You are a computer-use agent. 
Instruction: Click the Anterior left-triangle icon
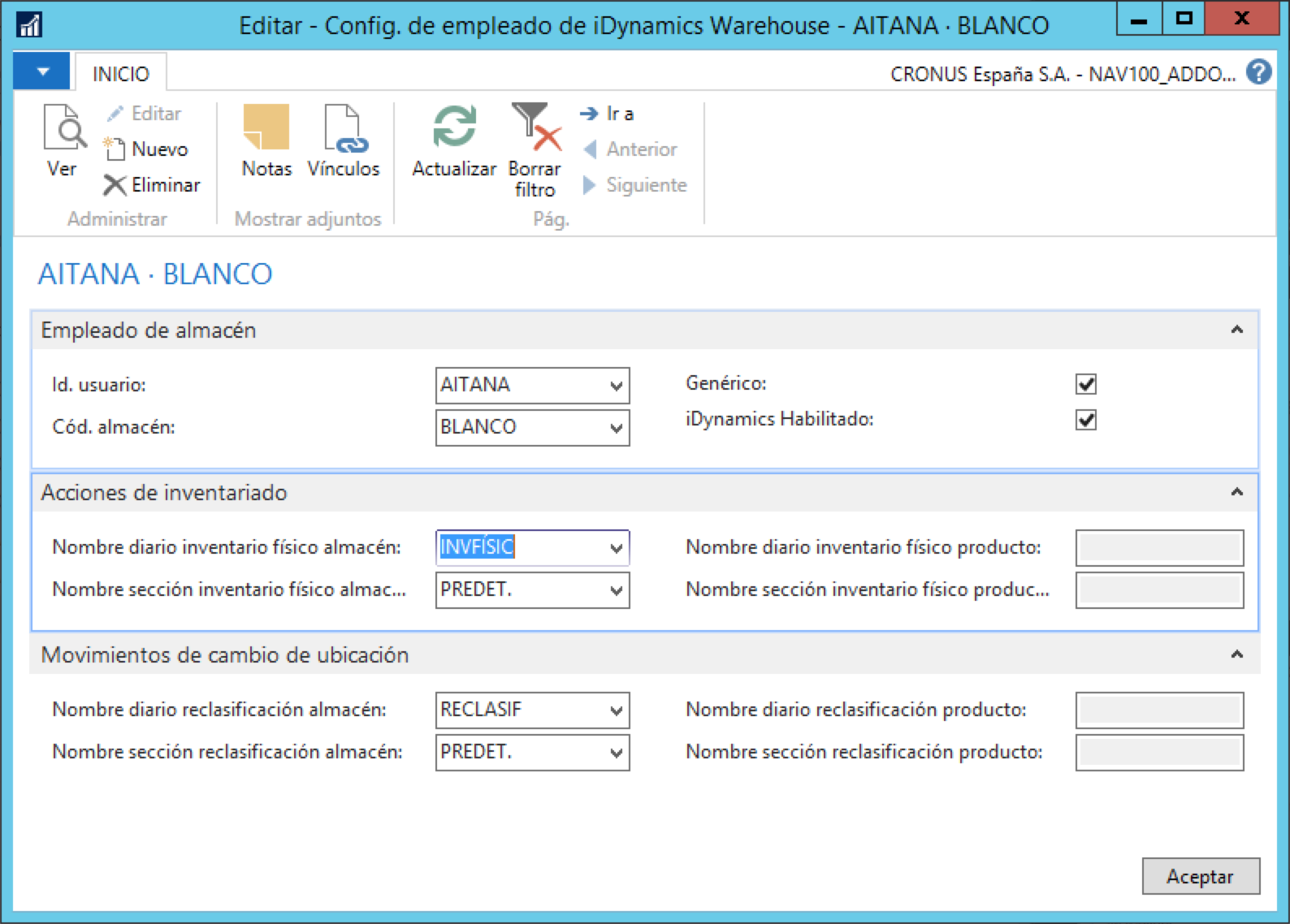point(591,149)
